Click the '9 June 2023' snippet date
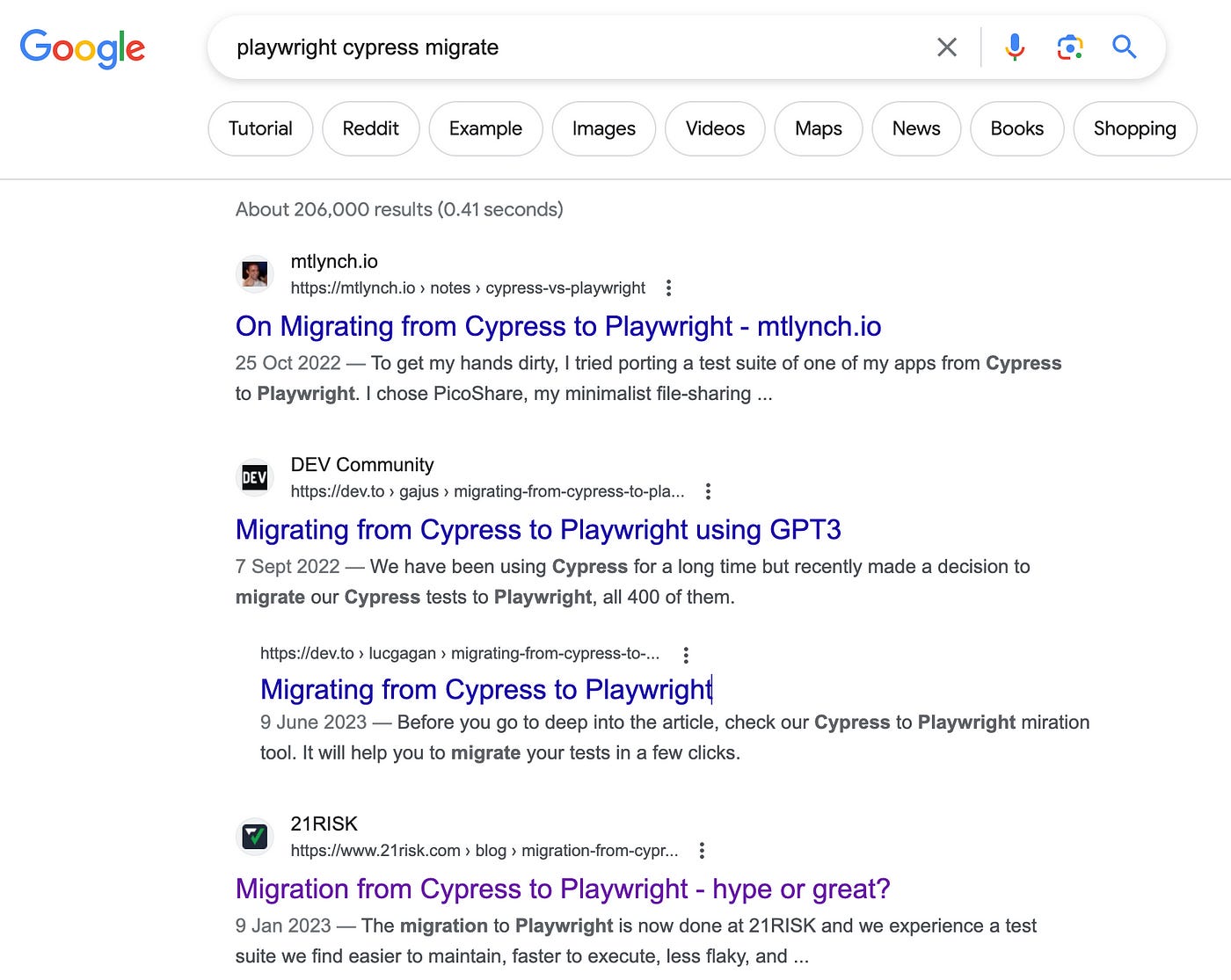This screenshot has height=980, width=1231. click(313, 722)
